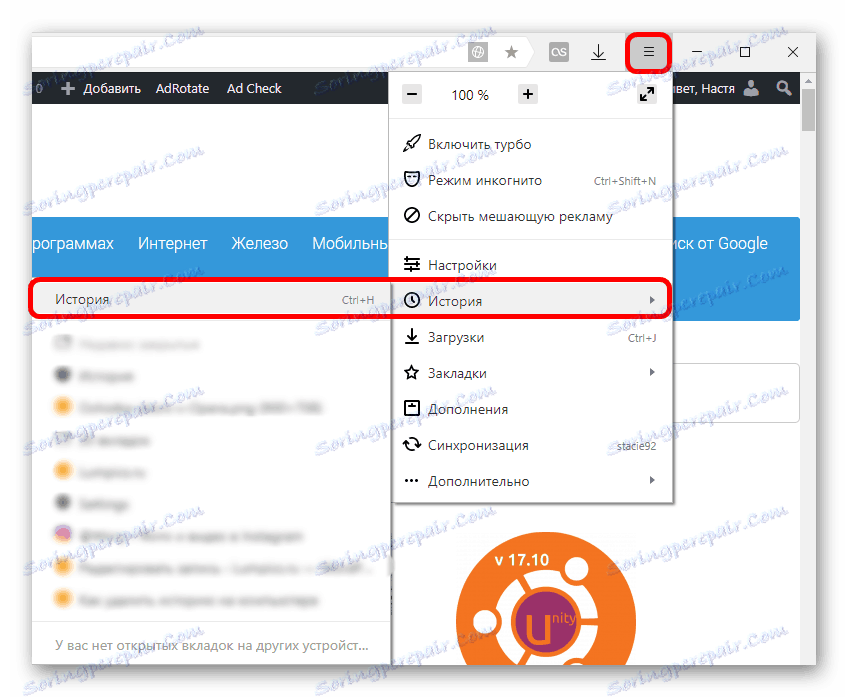Click the history clock icon
The height and width of the screenshot is (697, 848).
pyautogui.click(x=412, y=300)
